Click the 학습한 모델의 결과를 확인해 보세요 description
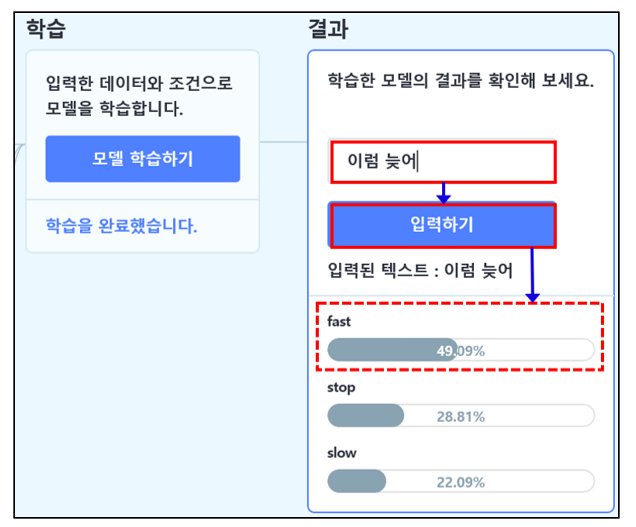 [461, 80]
